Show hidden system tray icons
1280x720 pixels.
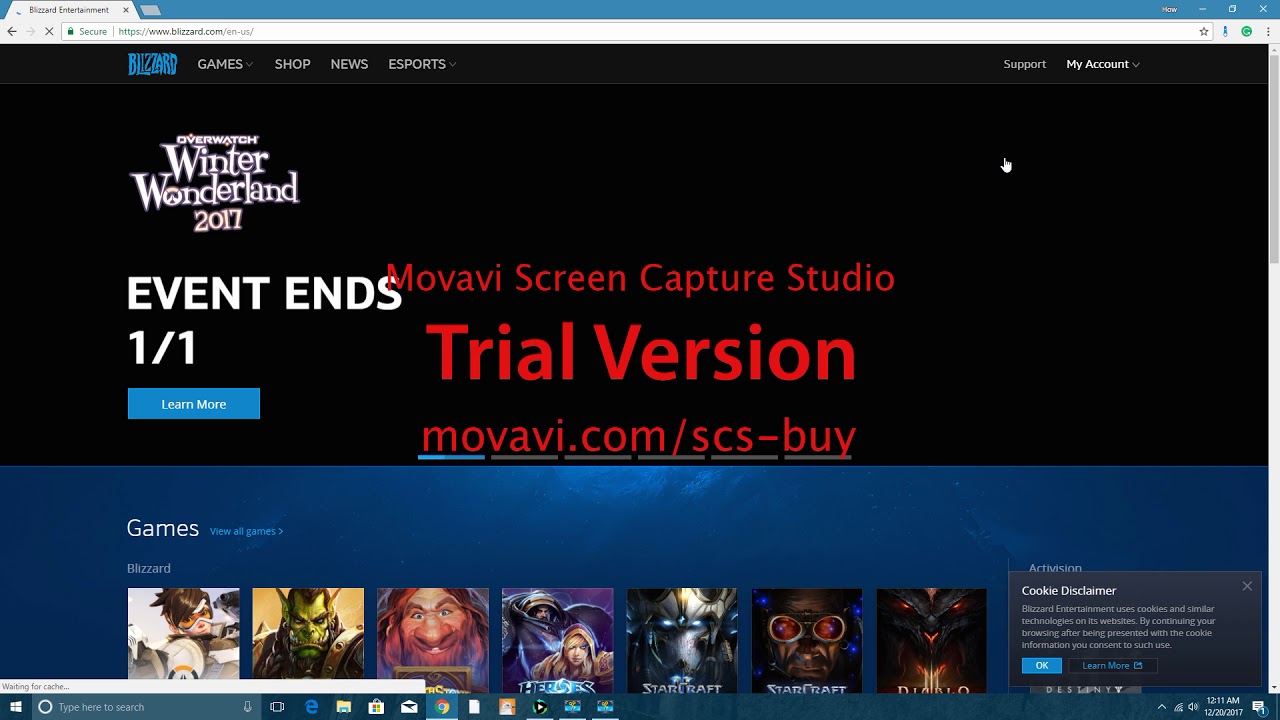tap(1161, 707)
